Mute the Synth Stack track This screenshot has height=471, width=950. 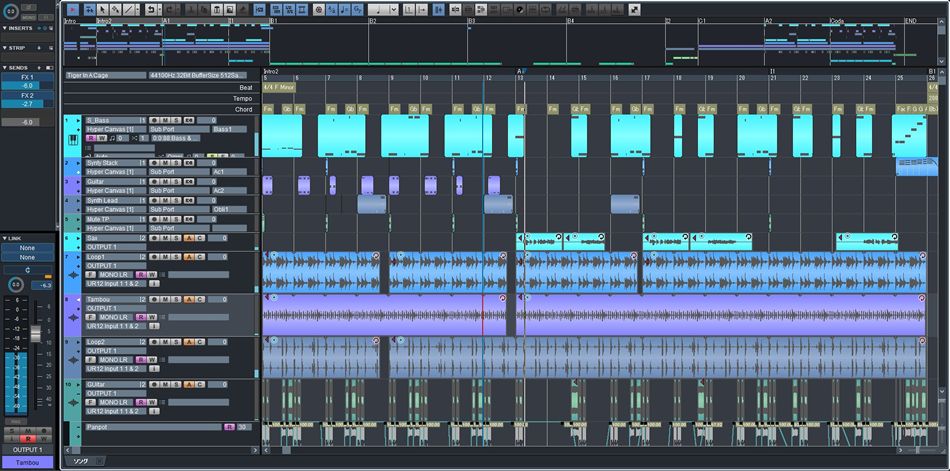pyautogui.click(x=165, y=163)
